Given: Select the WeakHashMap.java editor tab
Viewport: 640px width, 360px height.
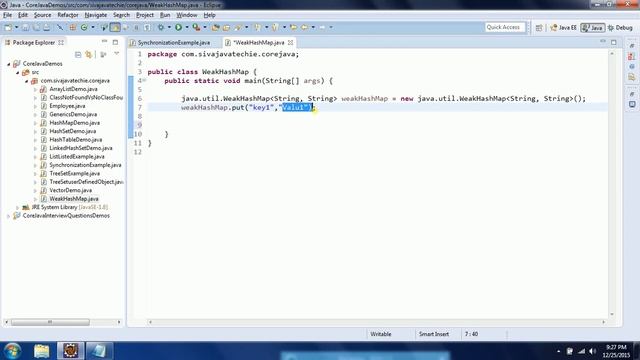Looking at the screenshot, I should [x=258, y=42].
